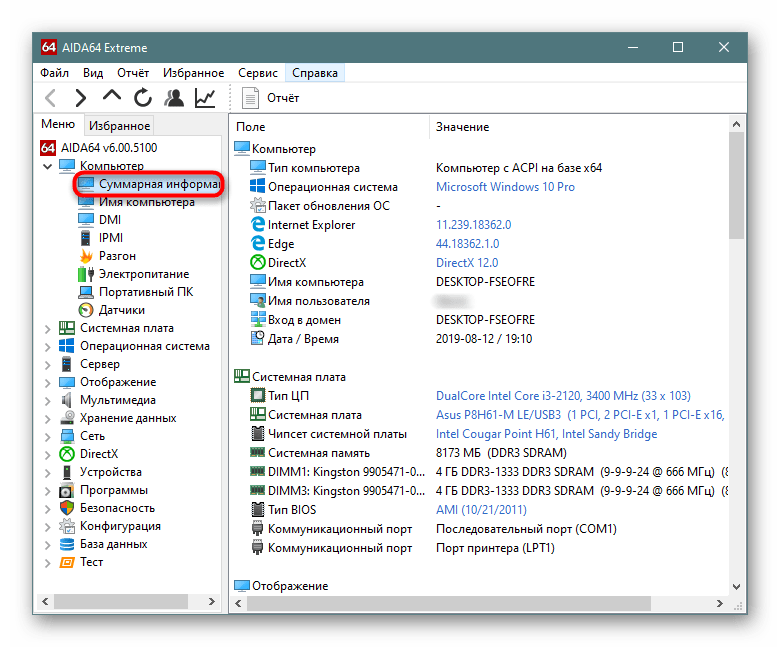Expand the Устройства tree node
The image size is (780, 647).
click(47, 472)
